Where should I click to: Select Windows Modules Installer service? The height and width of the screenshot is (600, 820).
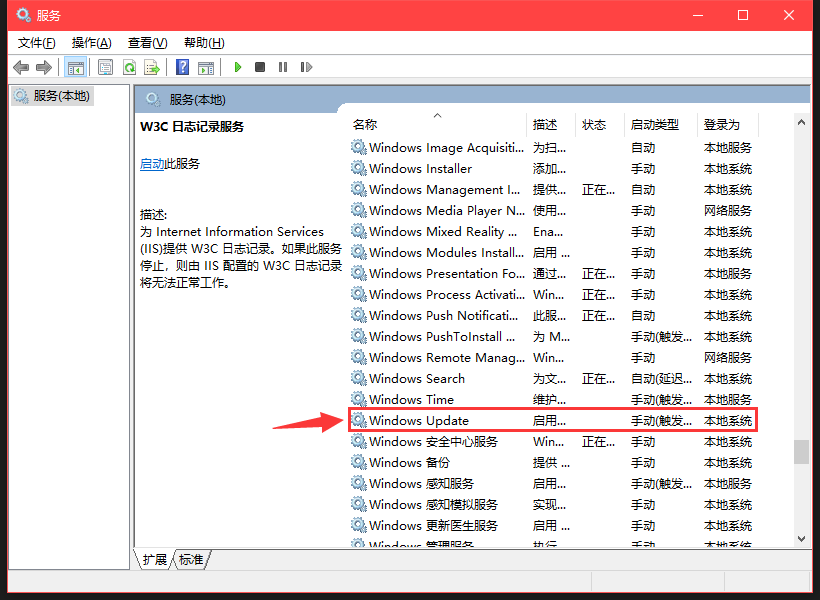pyautogui.click(x=553, y=253)
